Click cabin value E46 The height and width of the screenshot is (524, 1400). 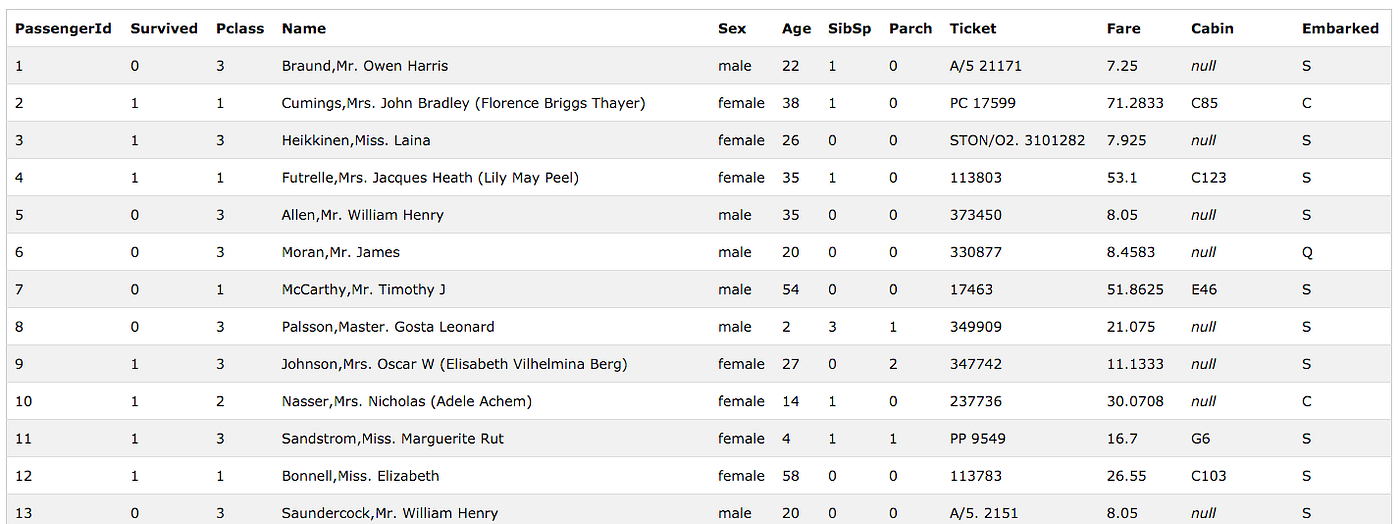[x=1204, y=289]
